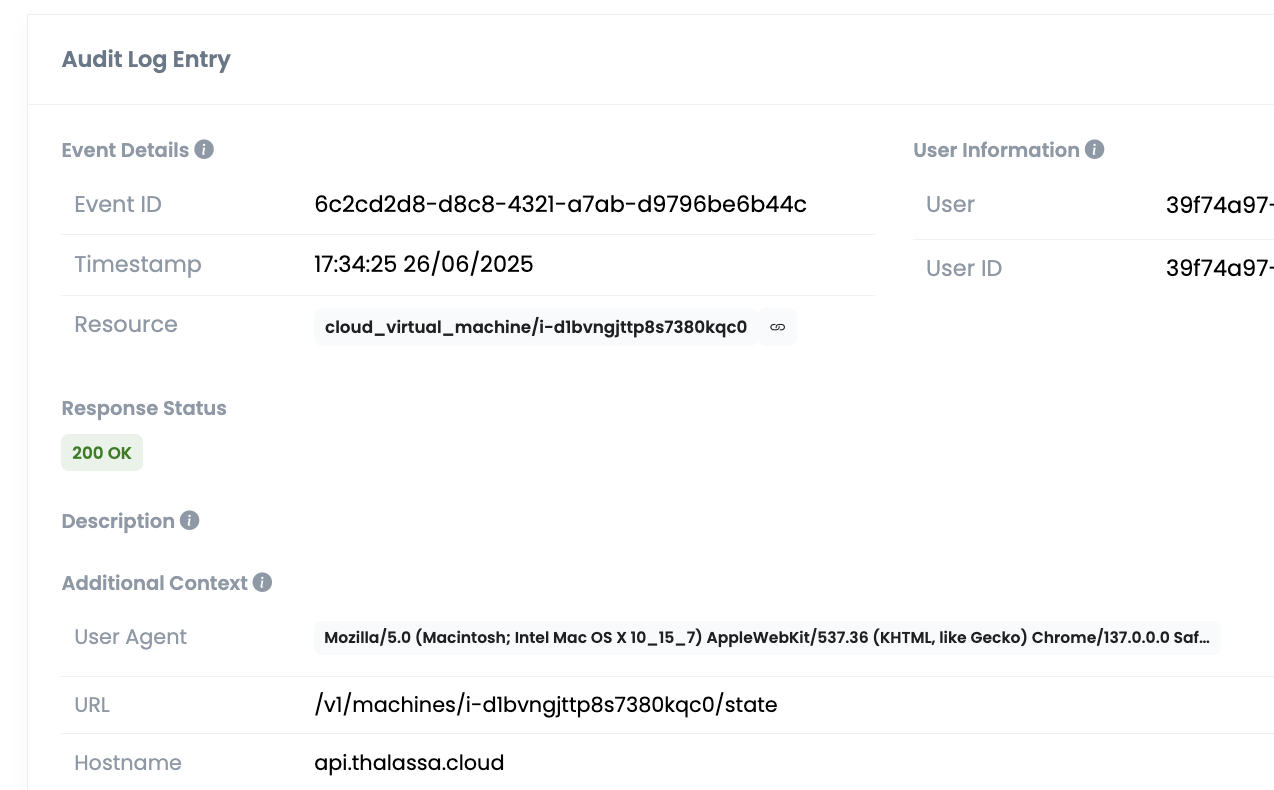
Task: Click the Timestamp value 17:34:25 26/06/2025
Action: pyautogui.click(x=423, y=264)
